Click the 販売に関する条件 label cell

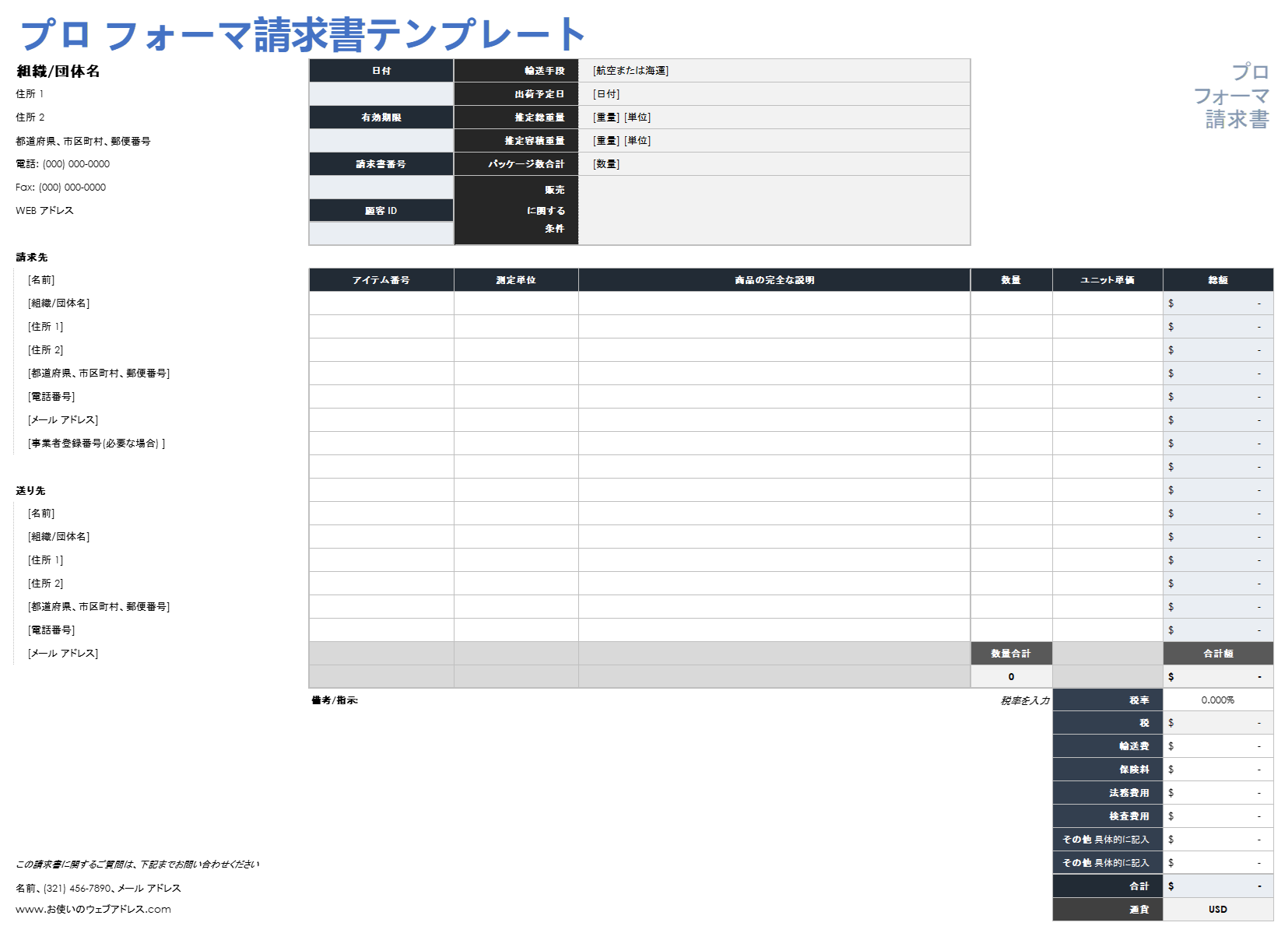pyautogui.click(x=516, y=210)
